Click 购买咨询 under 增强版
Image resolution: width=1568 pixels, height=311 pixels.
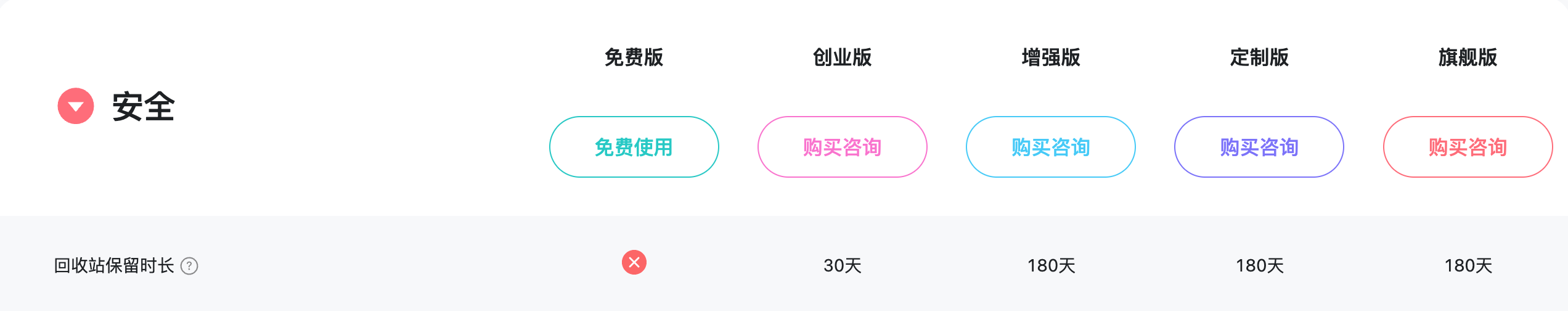point(1051,147)
